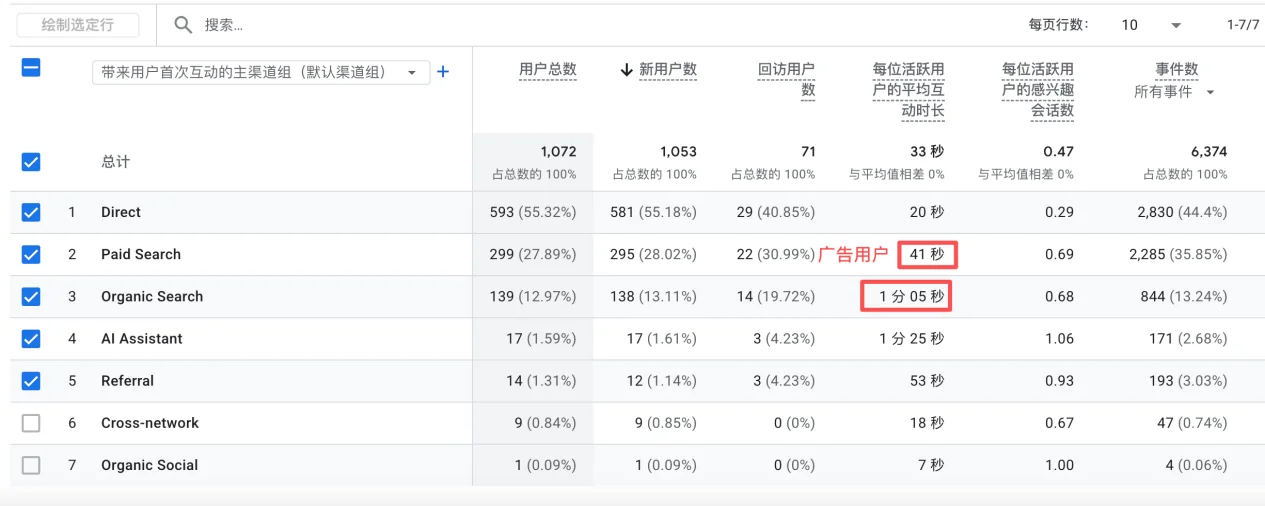Uncheck the AI Assistant row checkbox

tap(31, 338)
